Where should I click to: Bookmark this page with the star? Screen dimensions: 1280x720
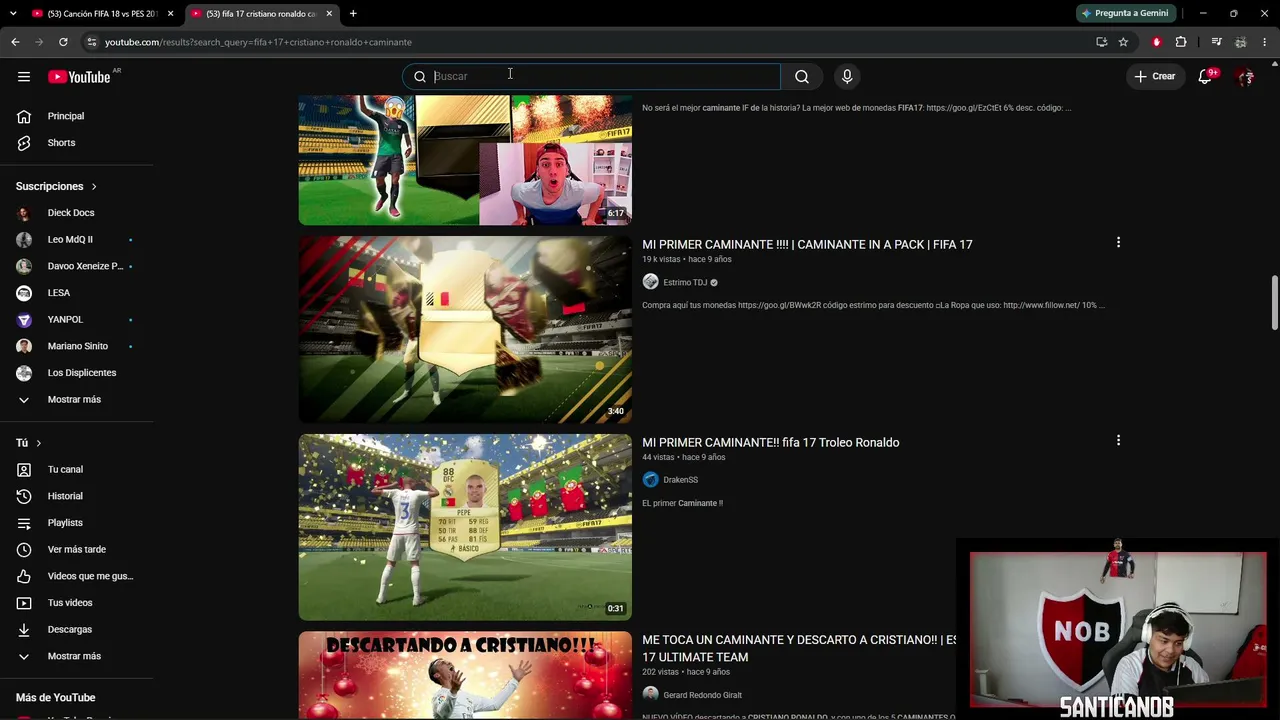click(x=1123, y=42)
